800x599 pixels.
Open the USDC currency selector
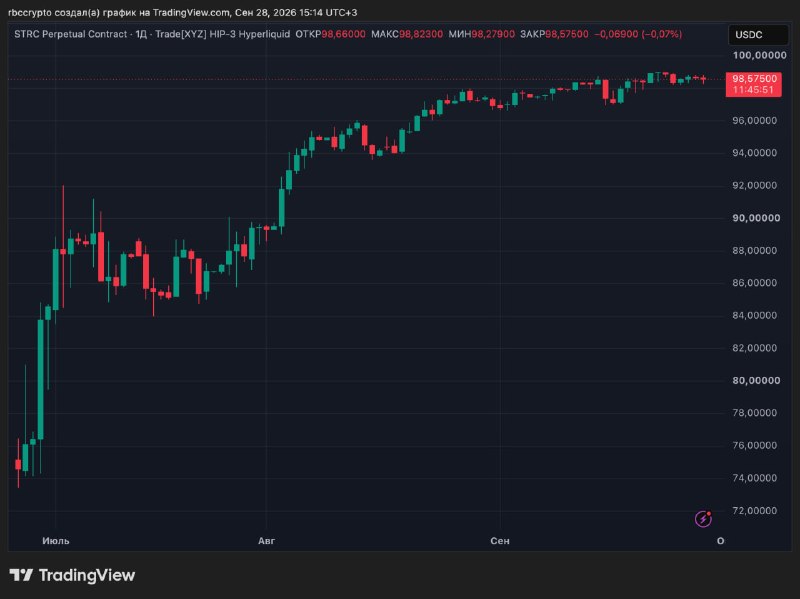pyautogui.click(x=758, y=35)
